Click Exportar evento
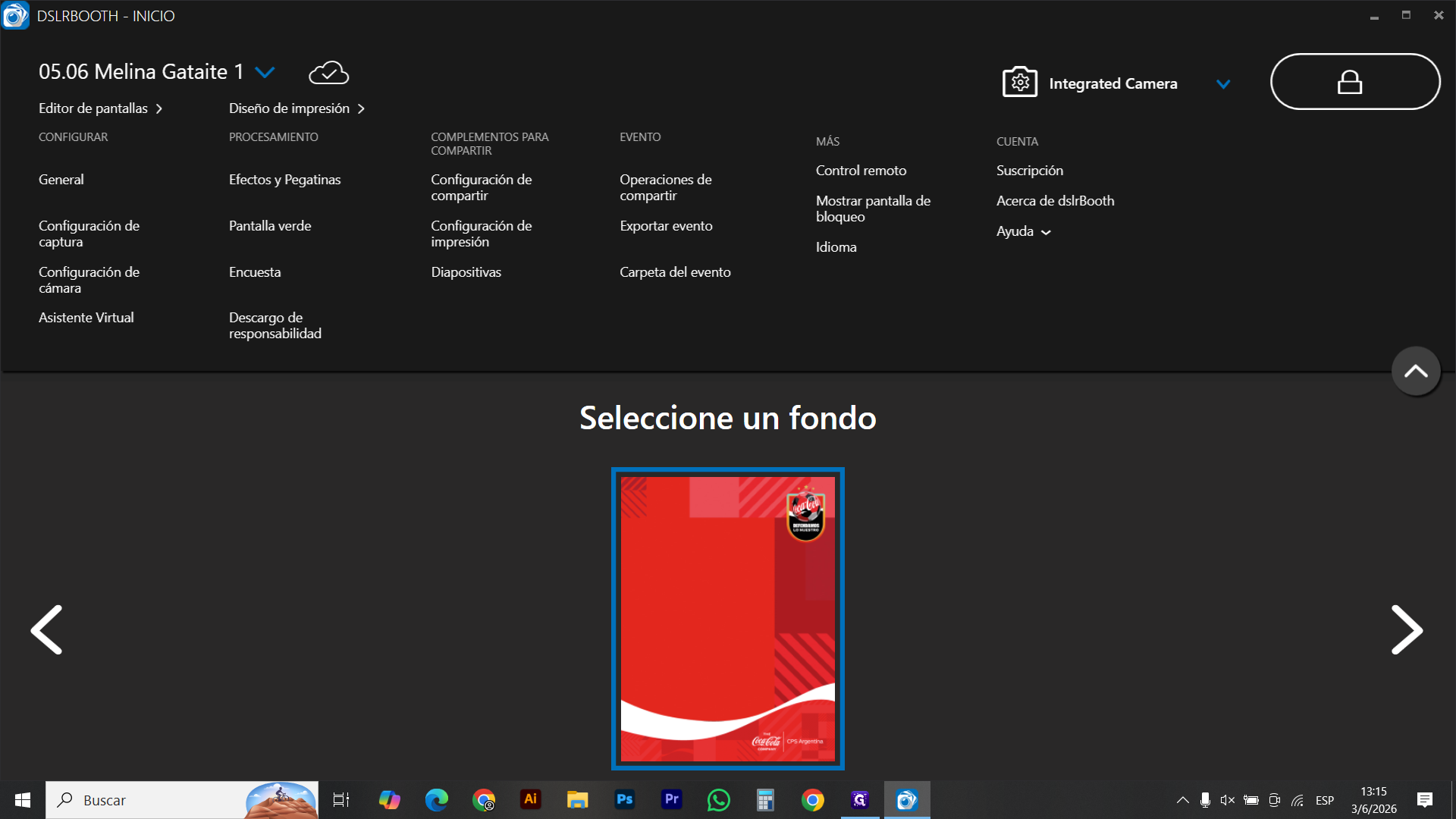Image resolution: width=1456 pixels, height=819 pixels. (x=666, y=226)
